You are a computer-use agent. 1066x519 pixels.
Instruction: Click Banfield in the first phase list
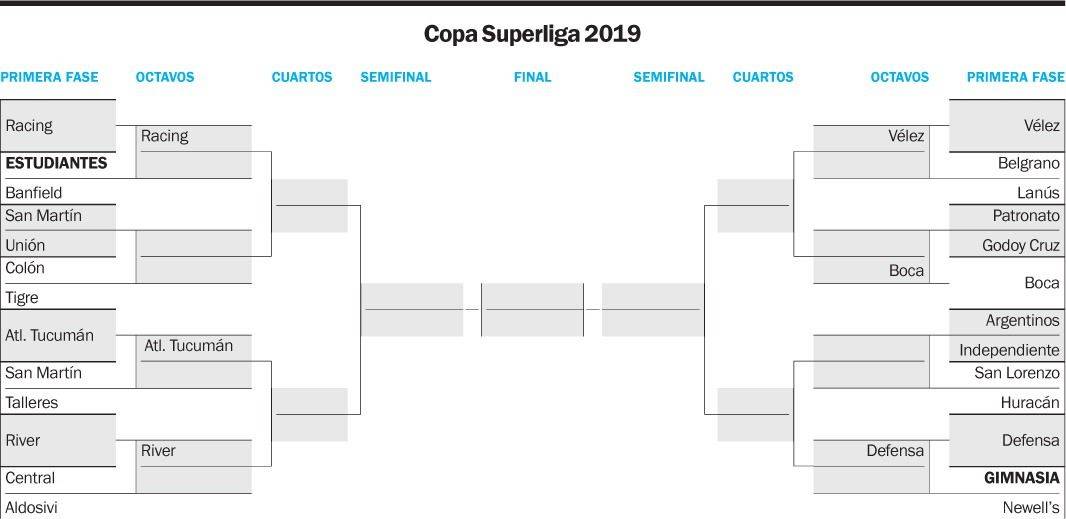click(33, 192)
